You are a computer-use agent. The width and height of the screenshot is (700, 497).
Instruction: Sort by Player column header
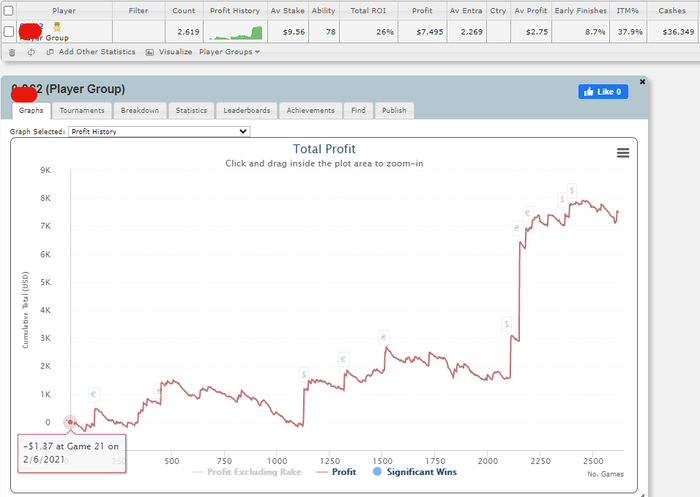tap(64, 10)
